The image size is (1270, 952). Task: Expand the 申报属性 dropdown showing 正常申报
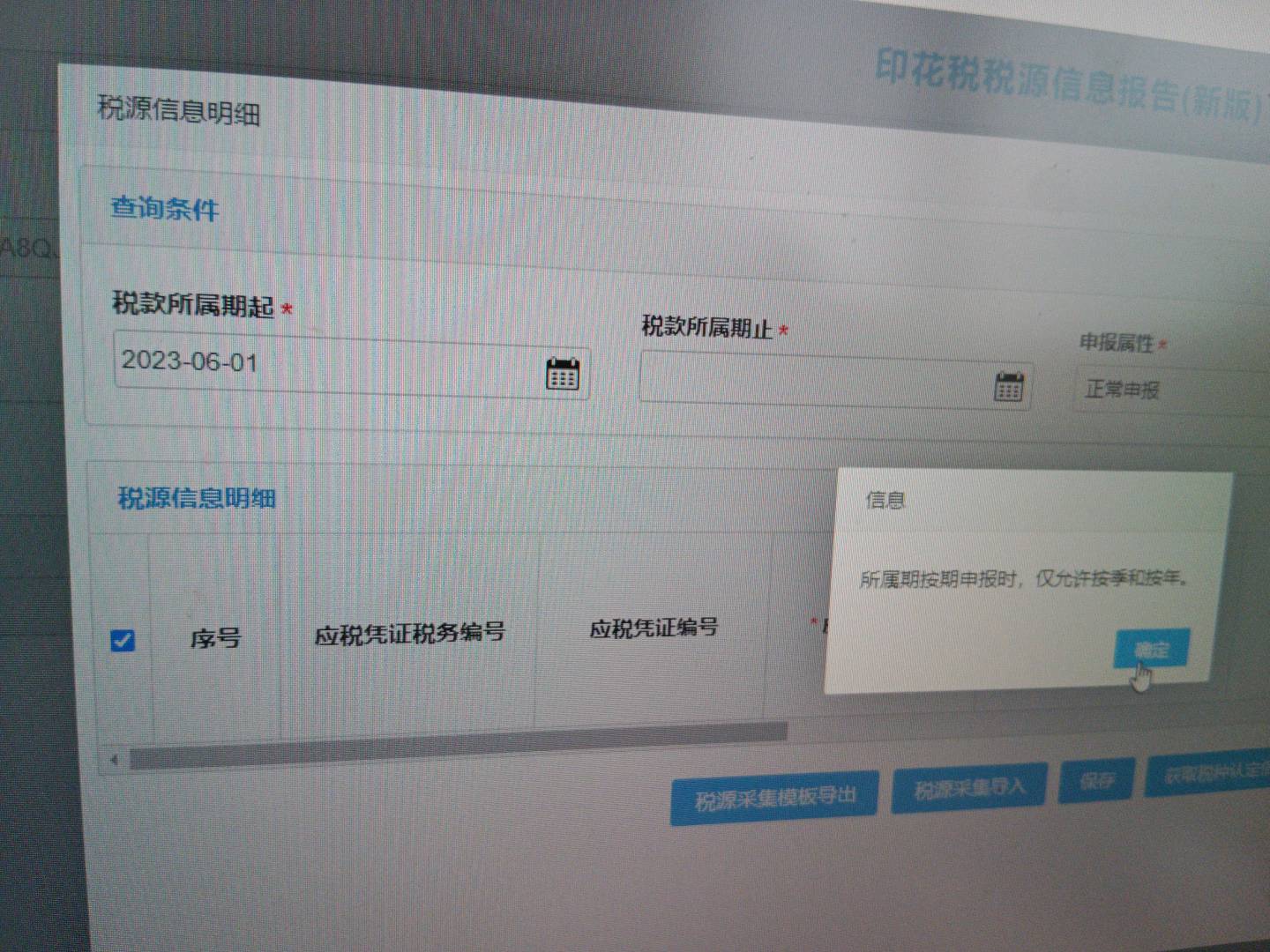pyautogui.click(x=1173, y=390)
